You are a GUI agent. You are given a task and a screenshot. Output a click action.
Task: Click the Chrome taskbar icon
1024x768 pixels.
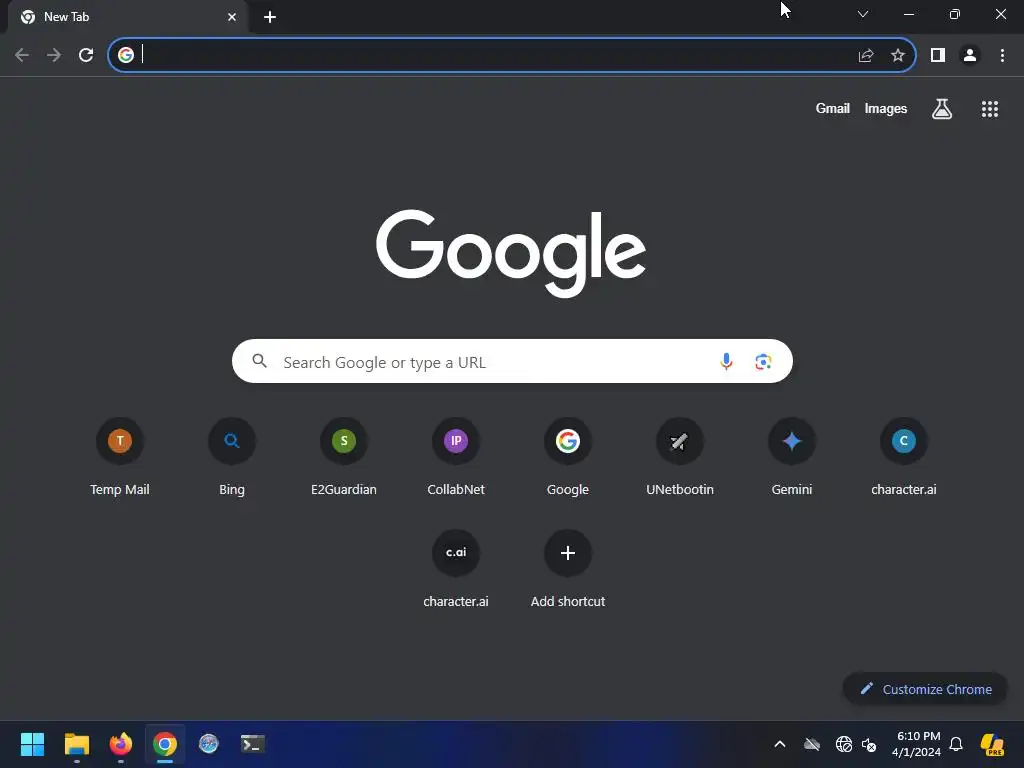pyautogui.click(x=165, y=744)
